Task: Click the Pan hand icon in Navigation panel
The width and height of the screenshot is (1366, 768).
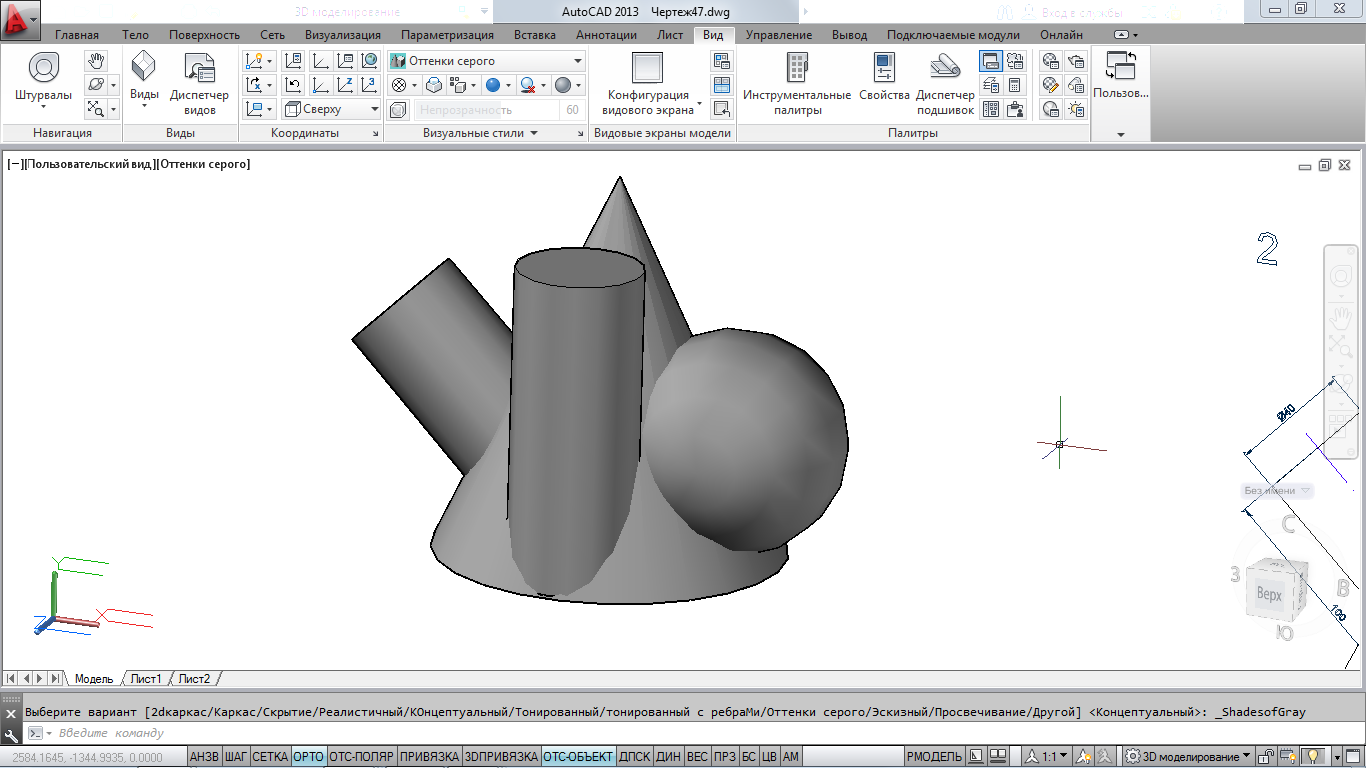Action: (x=96, y=62)
